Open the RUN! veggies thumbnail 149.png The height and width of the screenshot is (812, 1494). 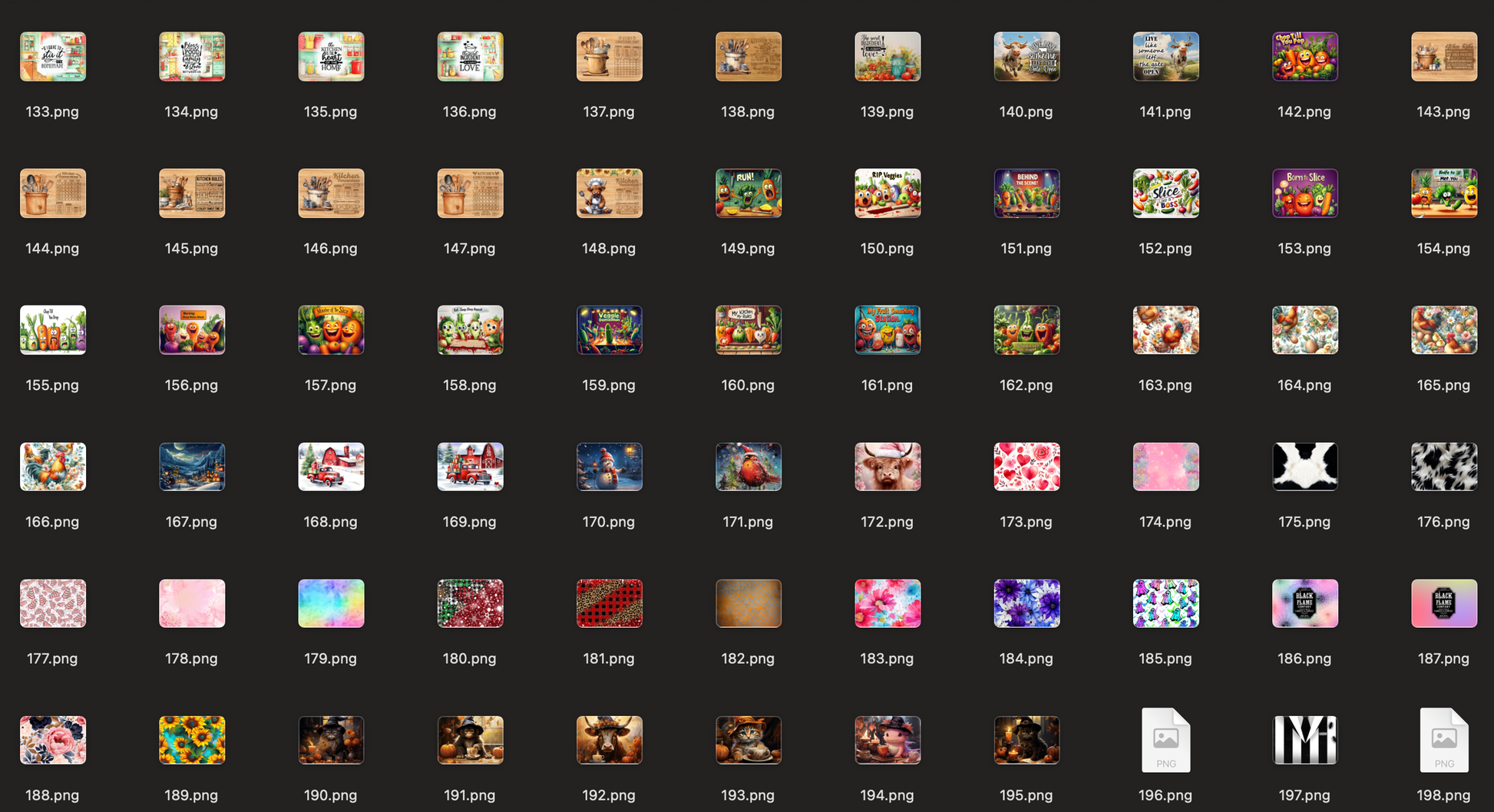749,193
